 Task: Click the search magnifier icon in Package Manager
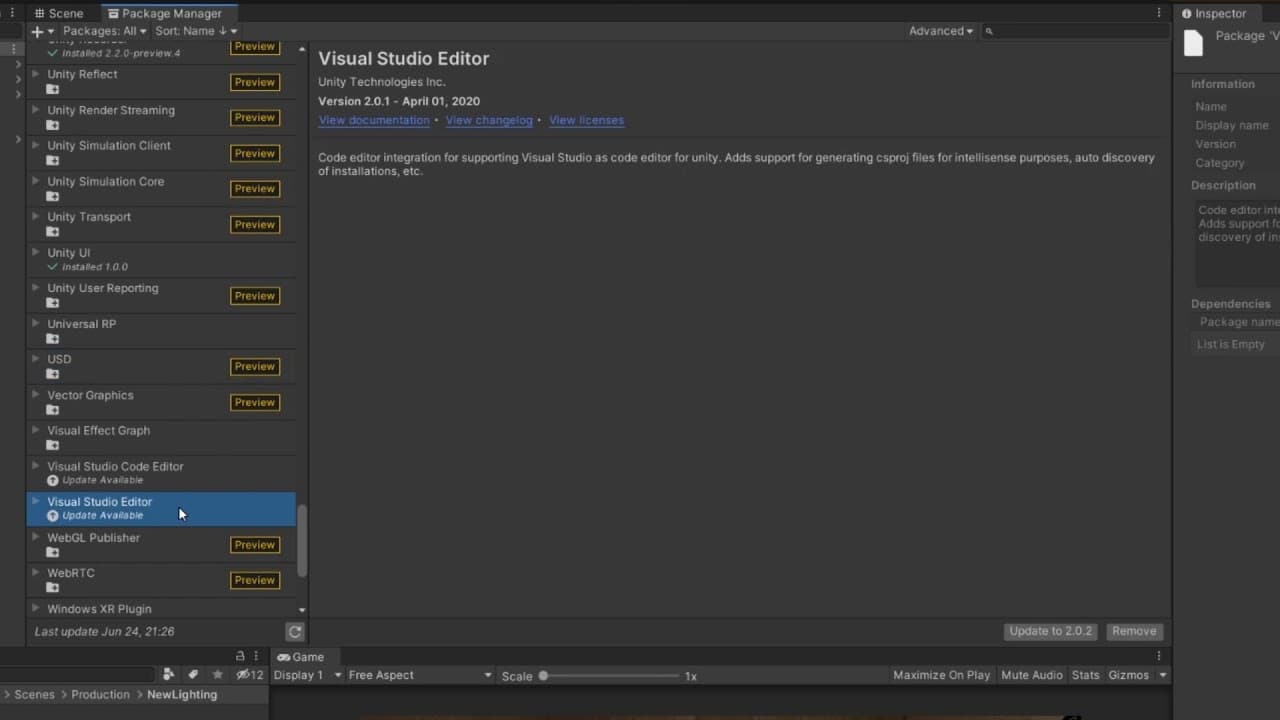(x=989, y=32)
